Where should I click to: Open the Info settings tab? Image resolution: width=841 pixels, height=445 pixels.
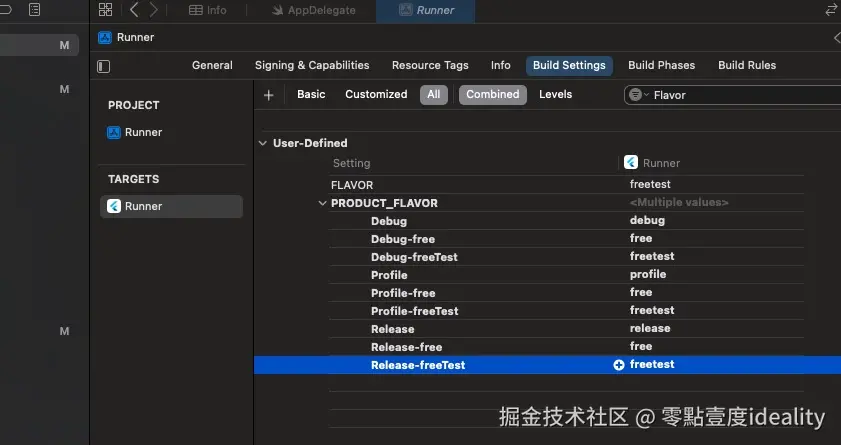click(x=500, y=65)
